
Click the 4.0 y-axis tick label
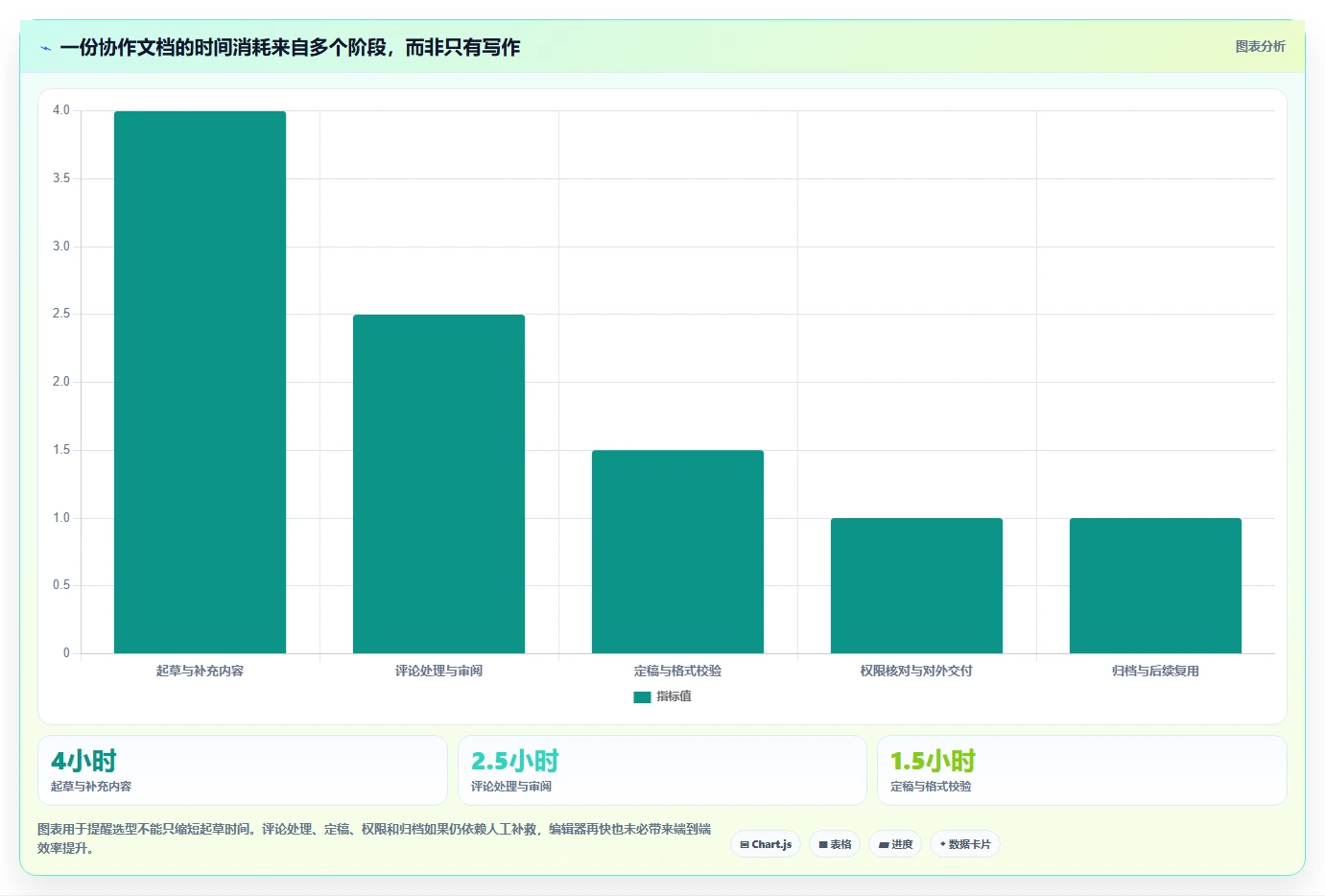coord(61,110)
